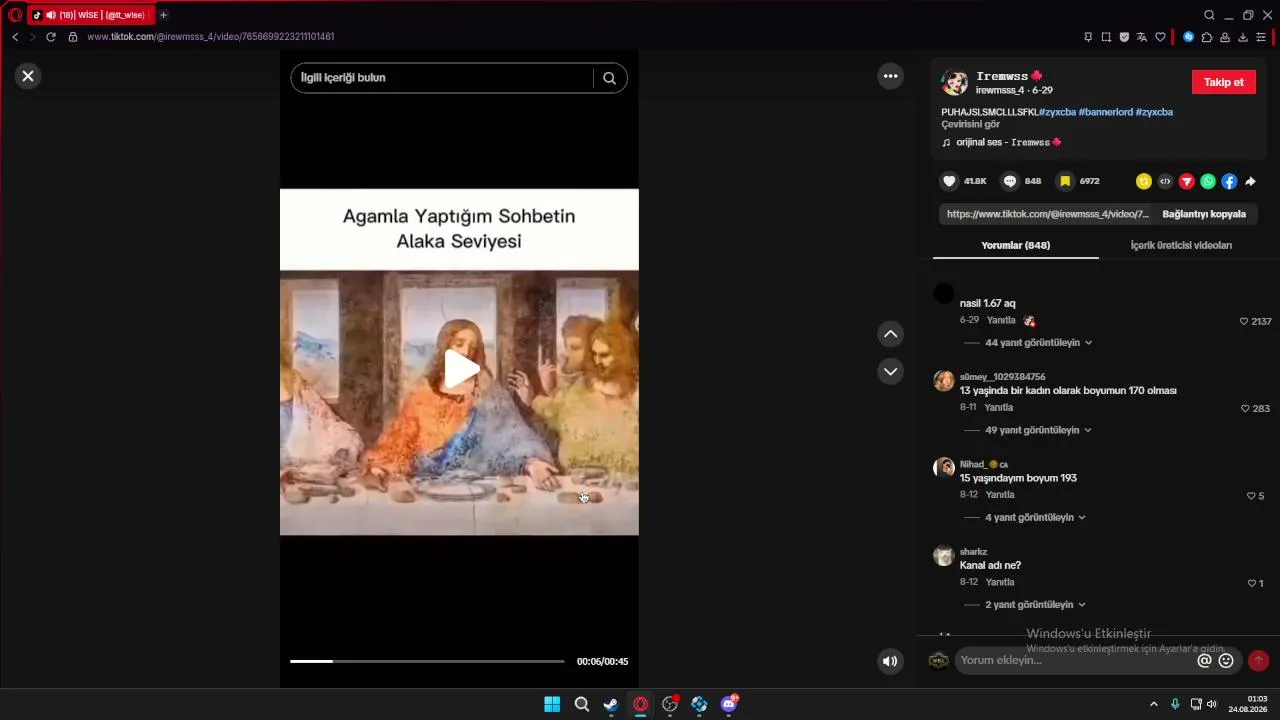Close the TikTok video viewer
The height and width of the screenshot is (720, 1280).
pyautogui.click(x=28, y=76)
